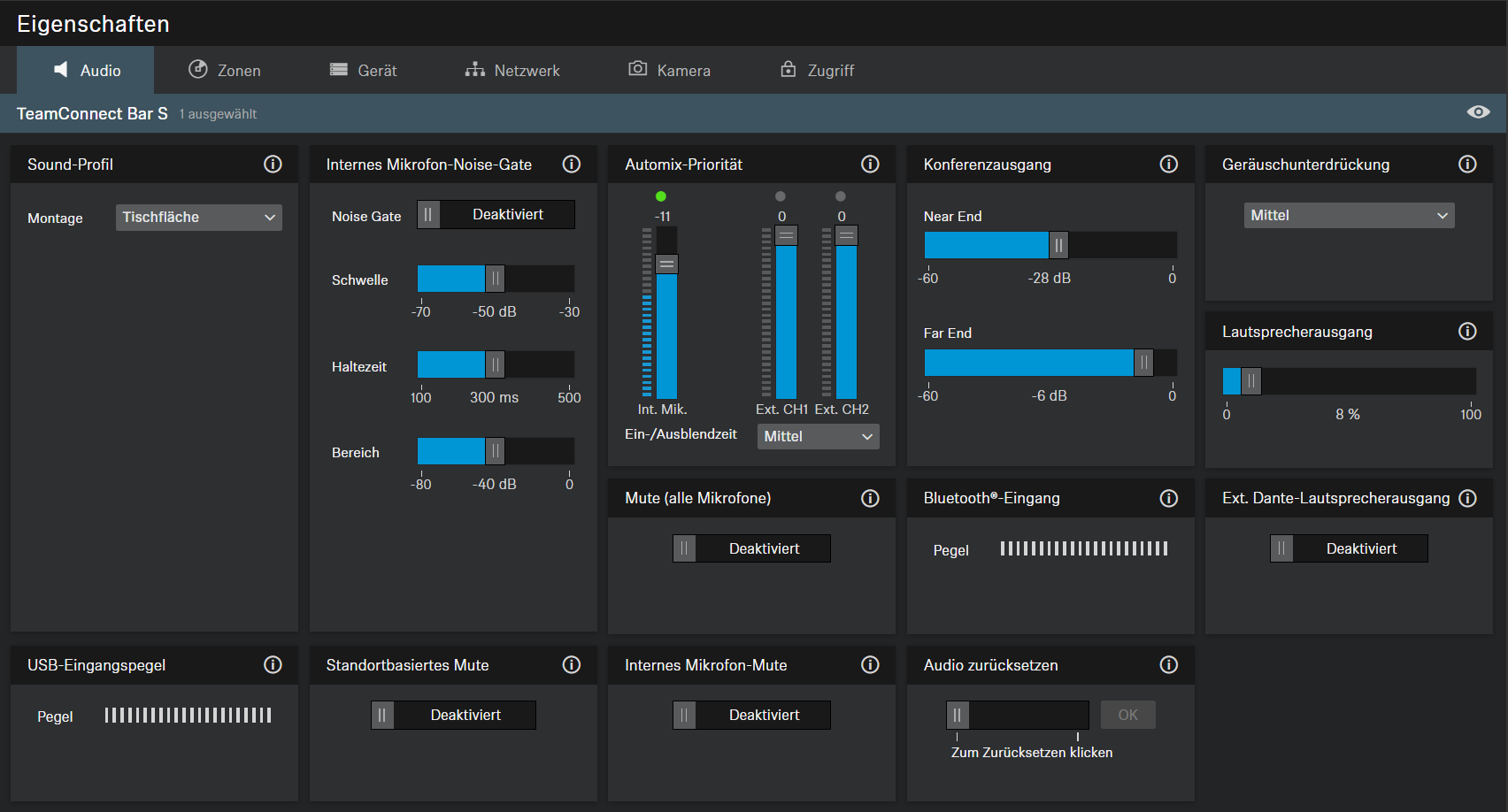Click the info icon for Sound-Profil
This screenshot has height=812, width=1508.
coord(273,165)
